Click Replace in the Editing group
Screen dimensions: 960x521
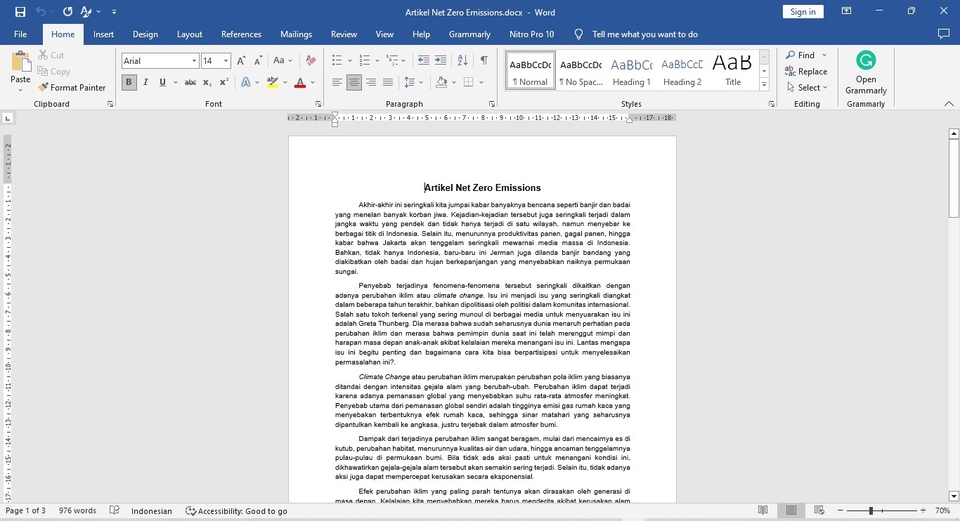[806, 72]
